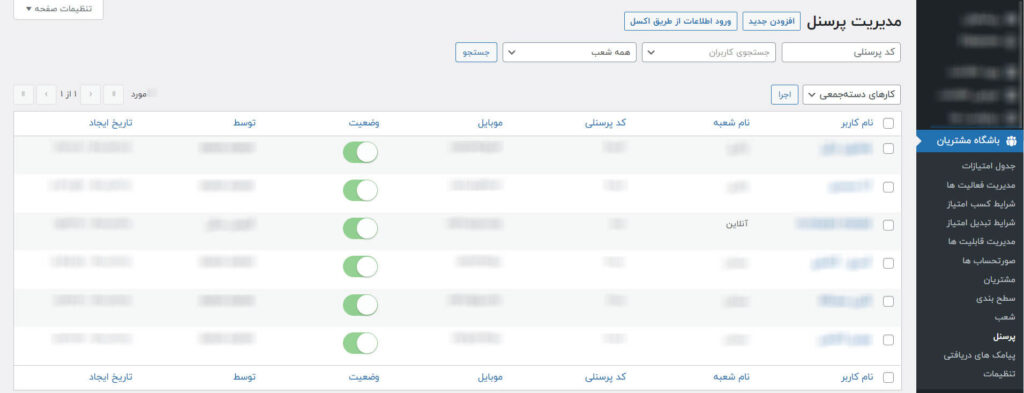Check the checkbox of the first personnel row
The height and width of the screenshot is (393, 1024).
[888, 149]
